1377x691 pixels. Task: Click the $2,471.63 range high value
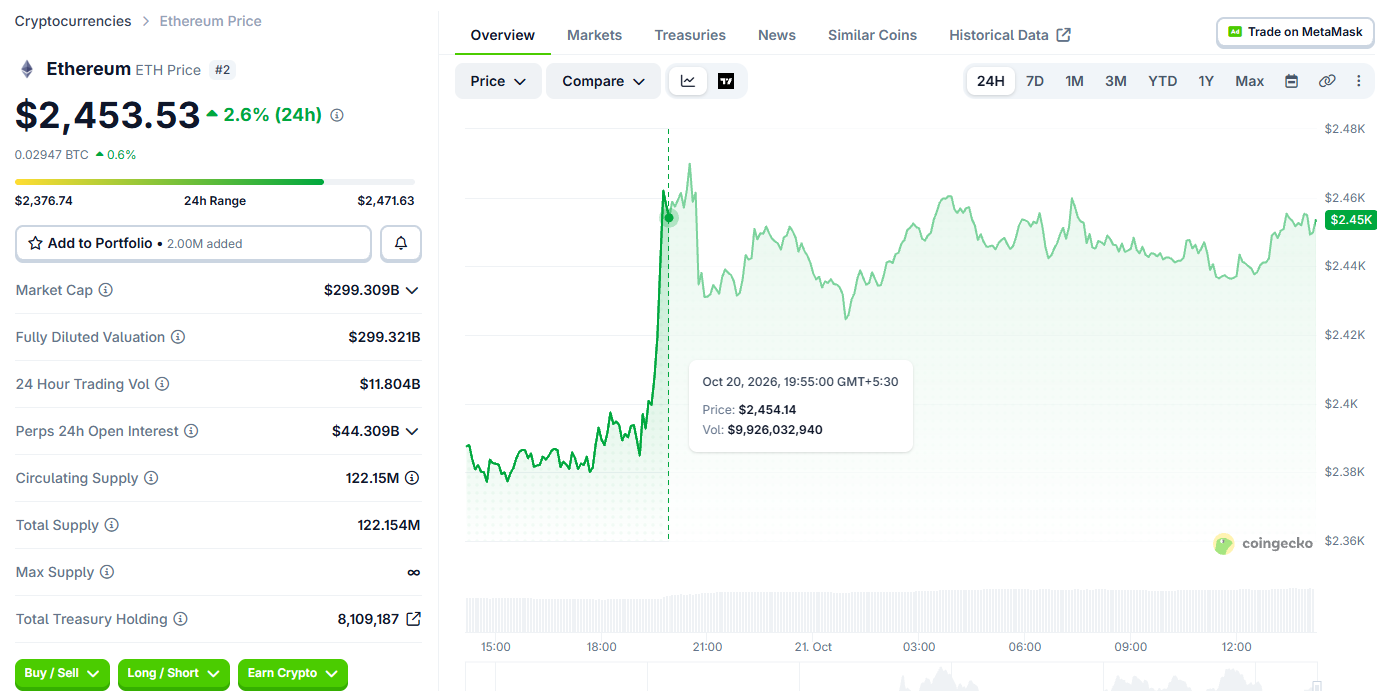386,201
